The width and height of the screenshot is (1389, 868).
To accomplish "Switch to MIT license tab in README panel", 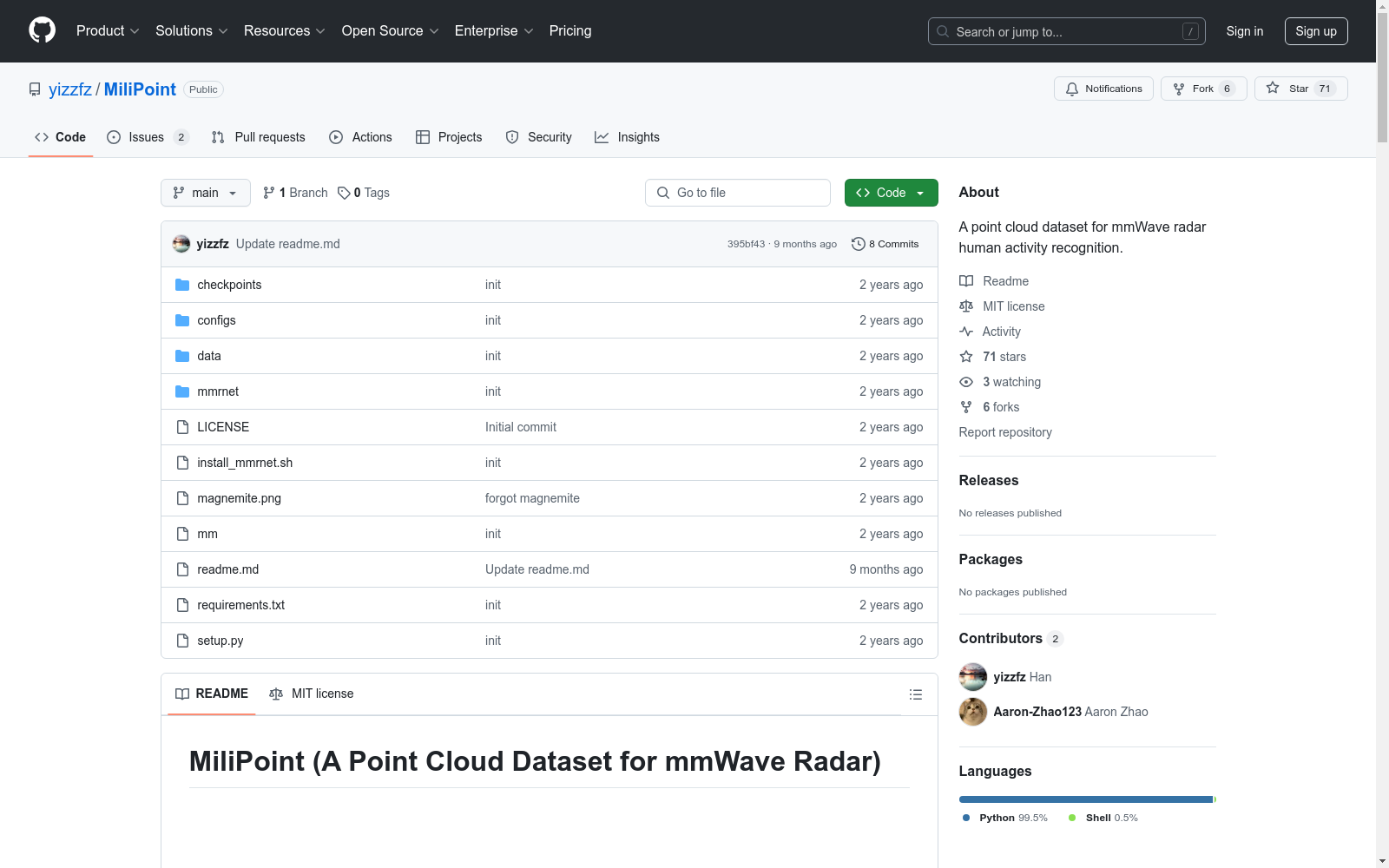I will [x=312, y=694].
